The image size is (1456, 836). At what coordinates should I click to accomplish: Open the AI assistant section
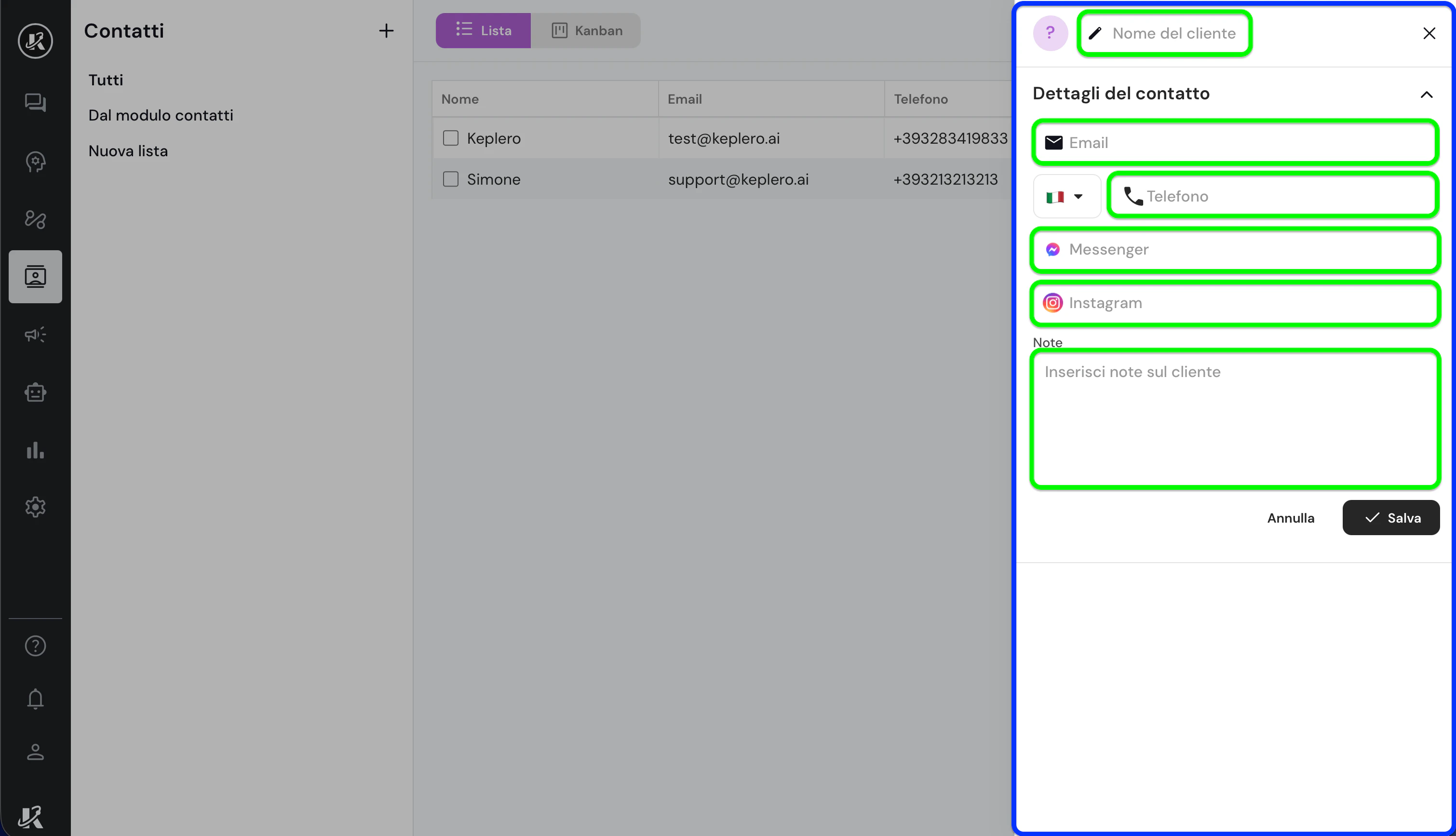point(35,162)
